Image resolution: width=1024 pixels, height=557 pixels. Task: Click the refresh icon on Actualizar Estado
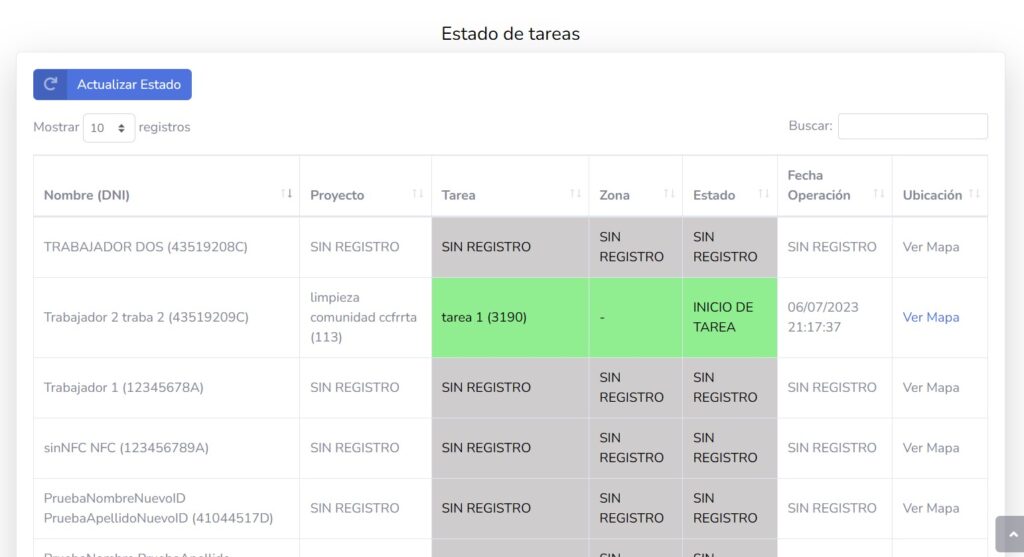point(51,85)
